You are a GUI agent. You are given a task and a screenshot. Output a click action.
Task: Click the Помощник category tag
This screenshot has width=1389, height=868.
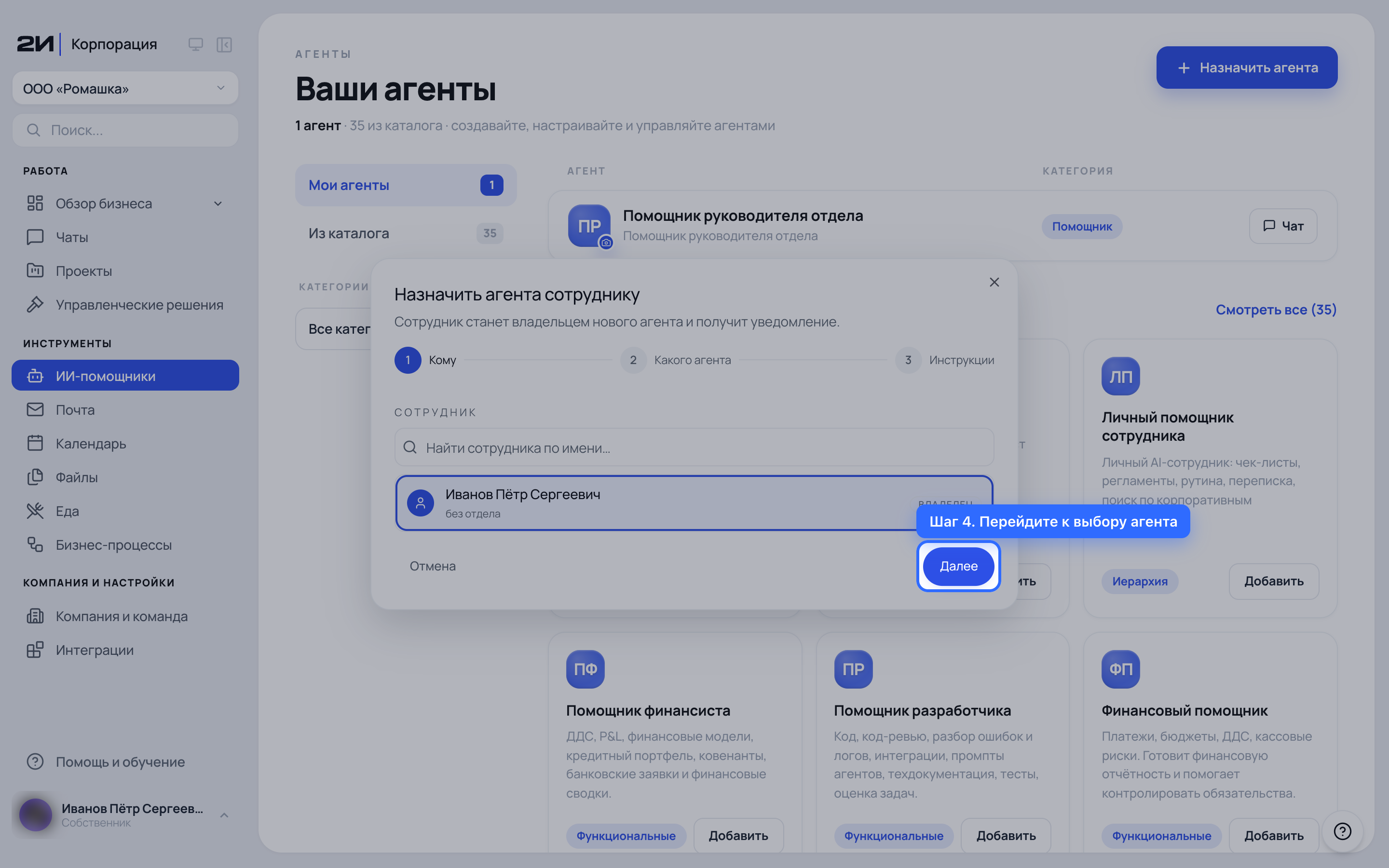tap(1081, 226)
